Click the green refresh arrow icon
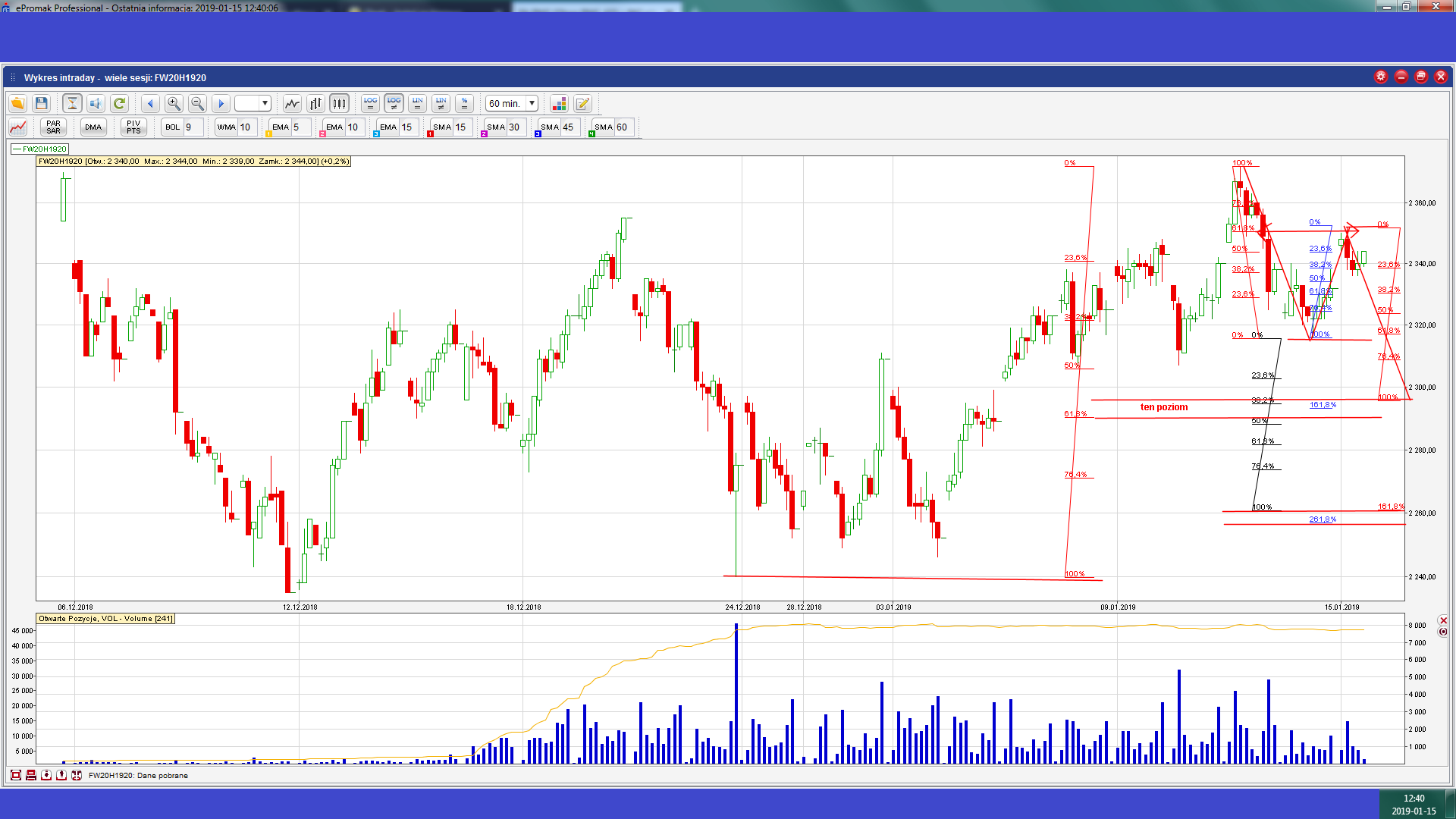 [119, 104]
